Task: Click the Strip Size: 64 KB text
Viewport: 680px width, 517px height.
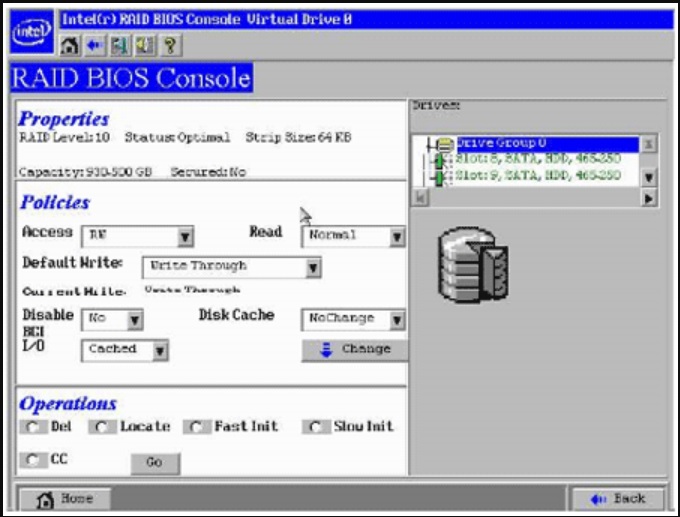Action: 298,137
